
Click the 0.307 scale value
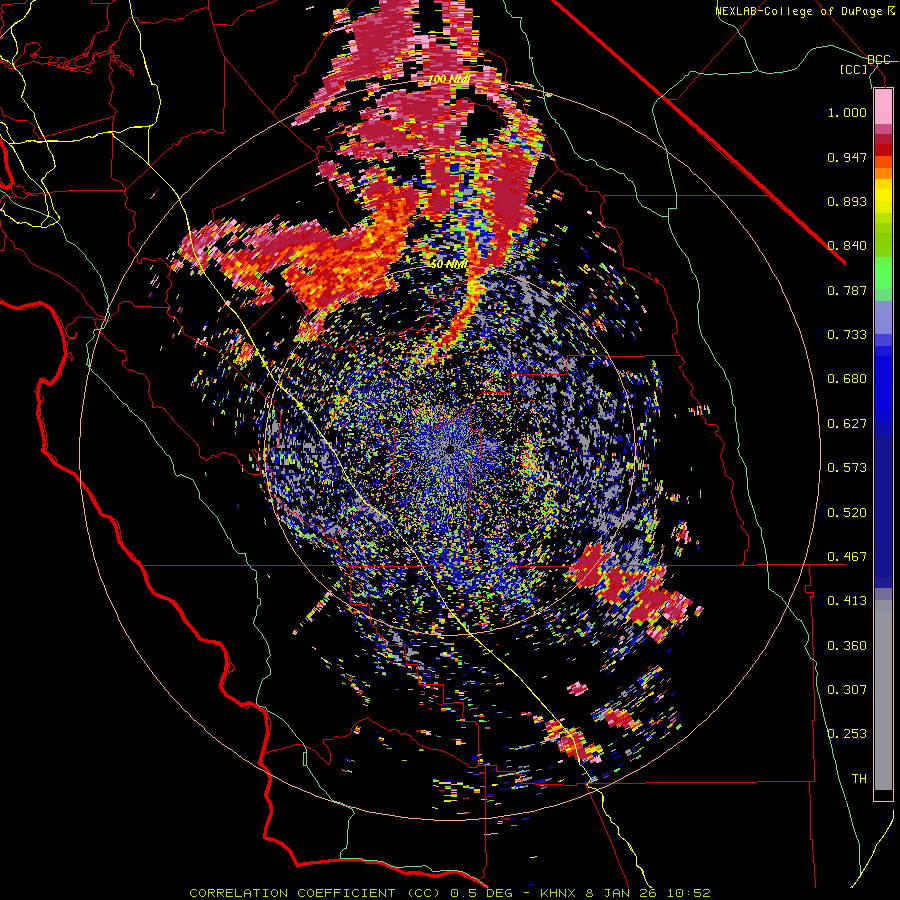[847, 690]
